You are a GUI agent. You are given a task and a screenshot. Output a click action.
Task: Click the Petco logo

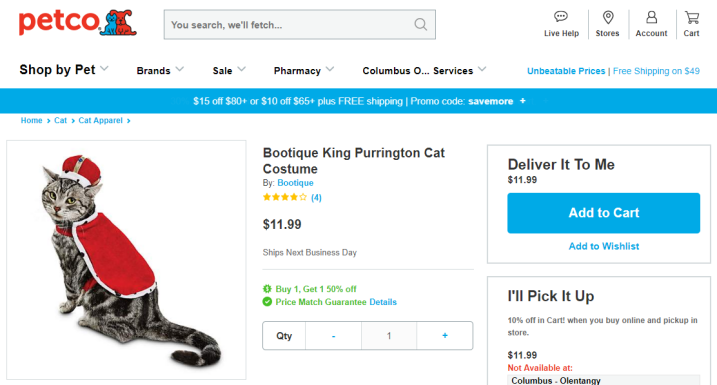click(78, 23)
